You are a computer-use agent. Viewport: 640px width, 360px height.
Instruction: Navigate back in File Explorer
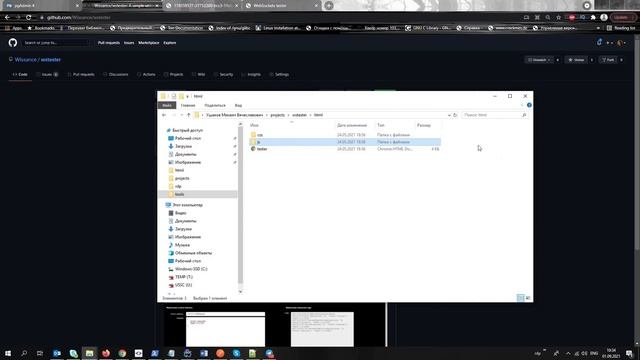point(164,115)
